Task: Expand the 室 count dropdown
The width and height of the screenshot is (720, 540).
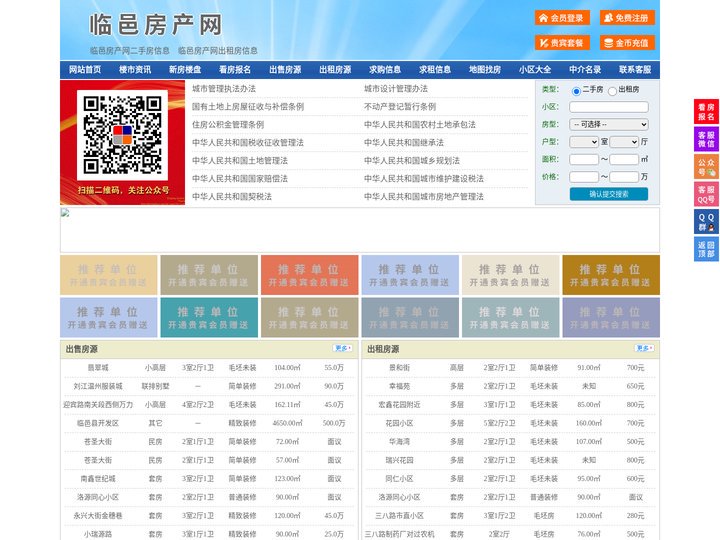Action: 584,142
